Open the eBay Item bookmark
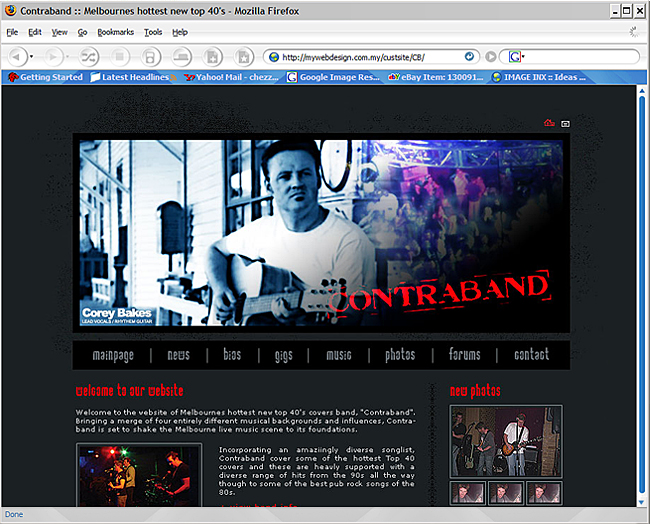The image size is (650, 524). tap(435, 77)
